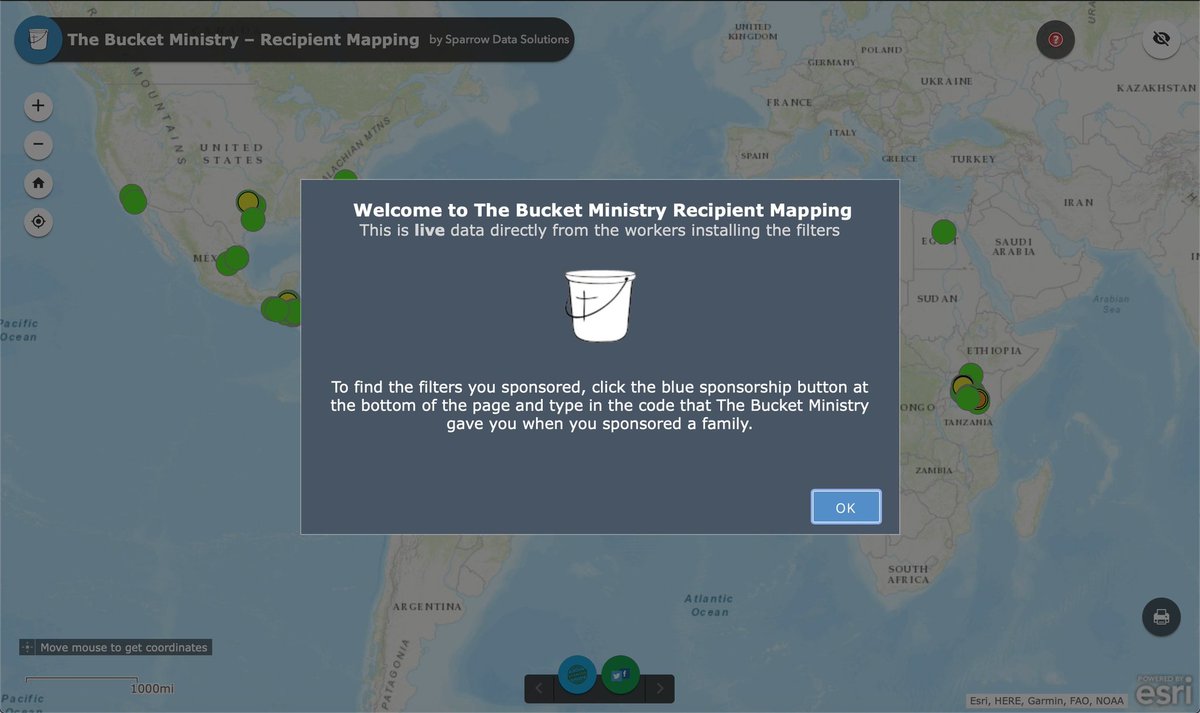The image size is (1200, 713).
Task: Select the 'Move mouse to get coordinates' label
Action: (124, 648)
